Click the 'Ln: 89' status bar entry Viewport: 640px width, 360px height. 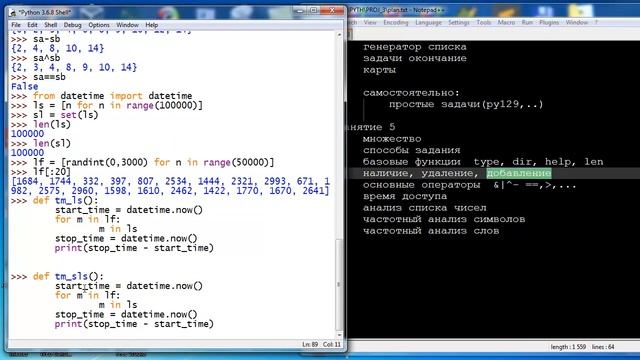(x=310, y=344)
